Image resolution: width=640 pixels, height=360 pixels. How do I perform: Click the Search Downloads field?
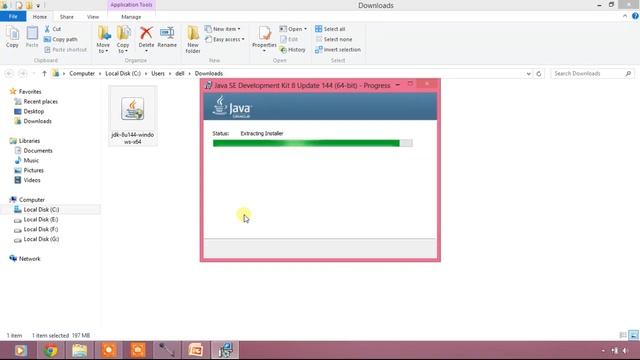592,73
